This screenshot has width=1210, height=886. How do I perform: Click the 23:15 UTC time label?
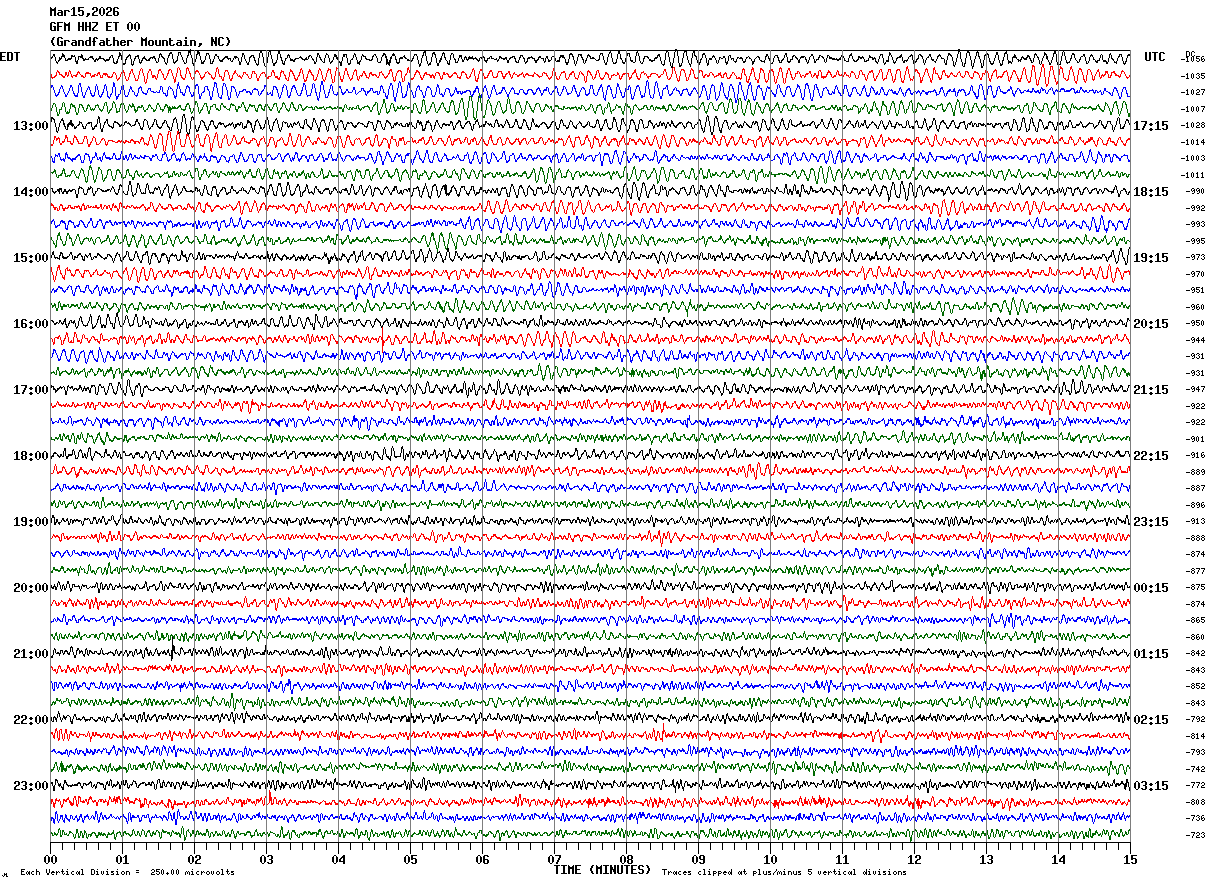tap(1151, 522)
